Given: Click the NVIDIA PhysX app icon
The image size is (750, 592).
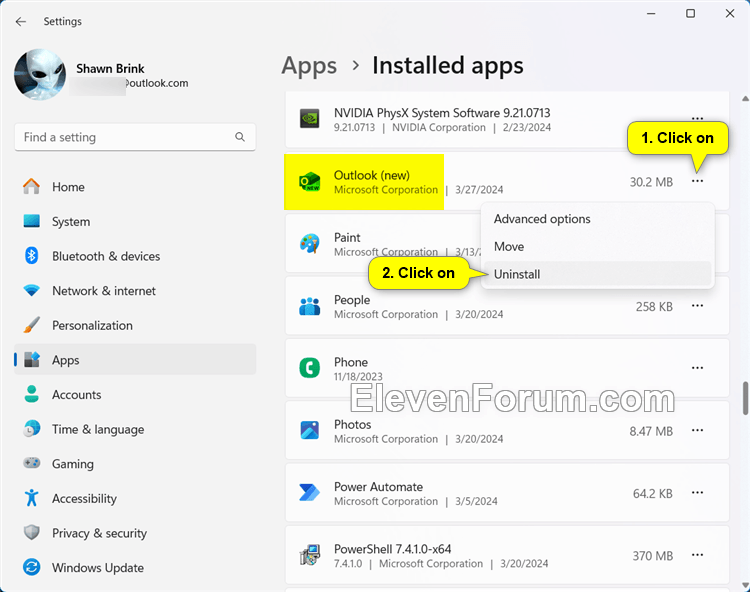Looking at the screenshot, I should pyautogui.click(x=309, y=119).
